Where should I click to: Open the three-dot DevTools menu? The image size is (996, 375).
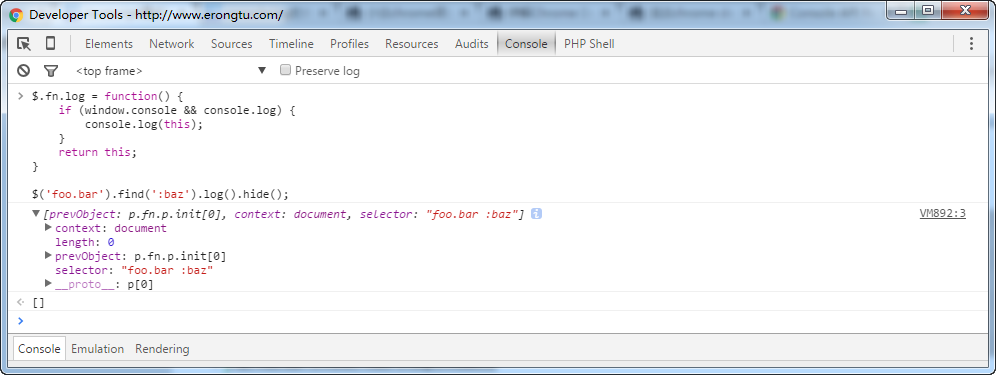(x=971, y=44)
